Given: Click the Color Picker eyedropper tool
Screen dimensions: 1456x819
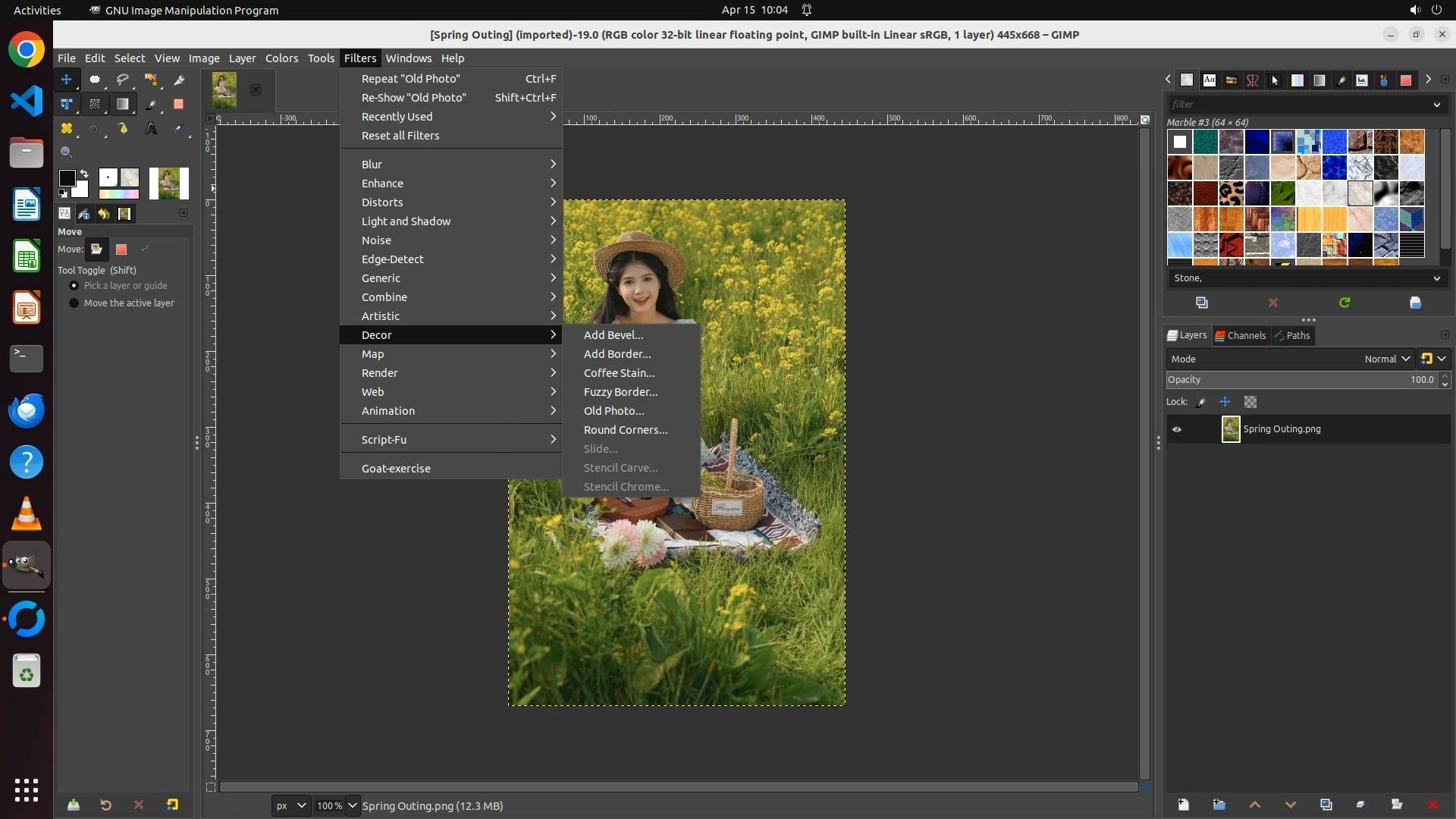Looking at the screenshot, I should point(179,129).
